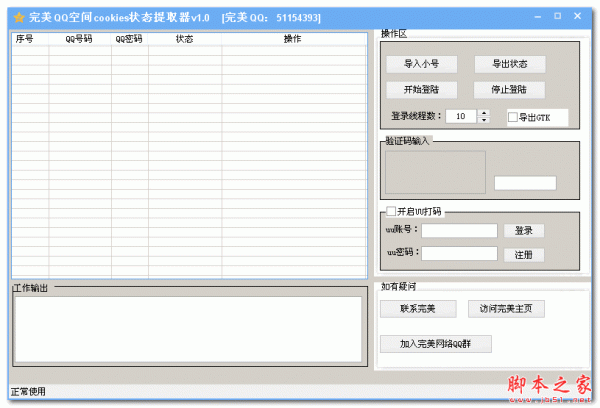Screen dimensions: 600x408
Task: Click the uu账号 input field
Action: (x=459, y=230)
